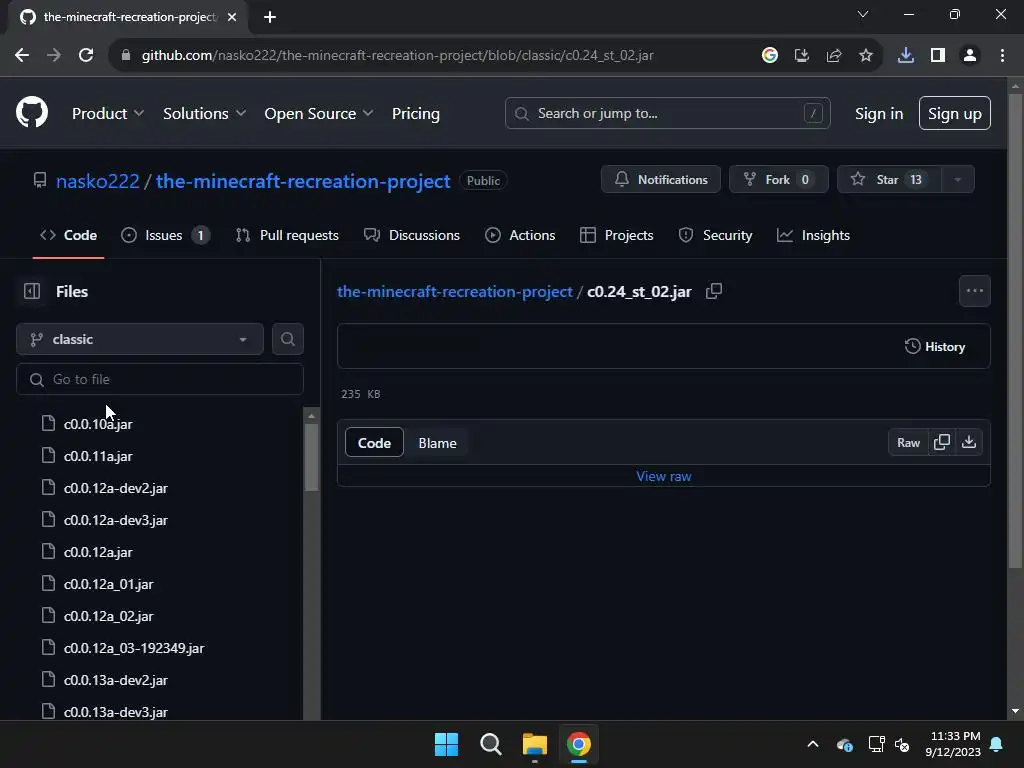Open the nasko222 owner link
The image size is (1024, 768).
[x=98, y=181]
